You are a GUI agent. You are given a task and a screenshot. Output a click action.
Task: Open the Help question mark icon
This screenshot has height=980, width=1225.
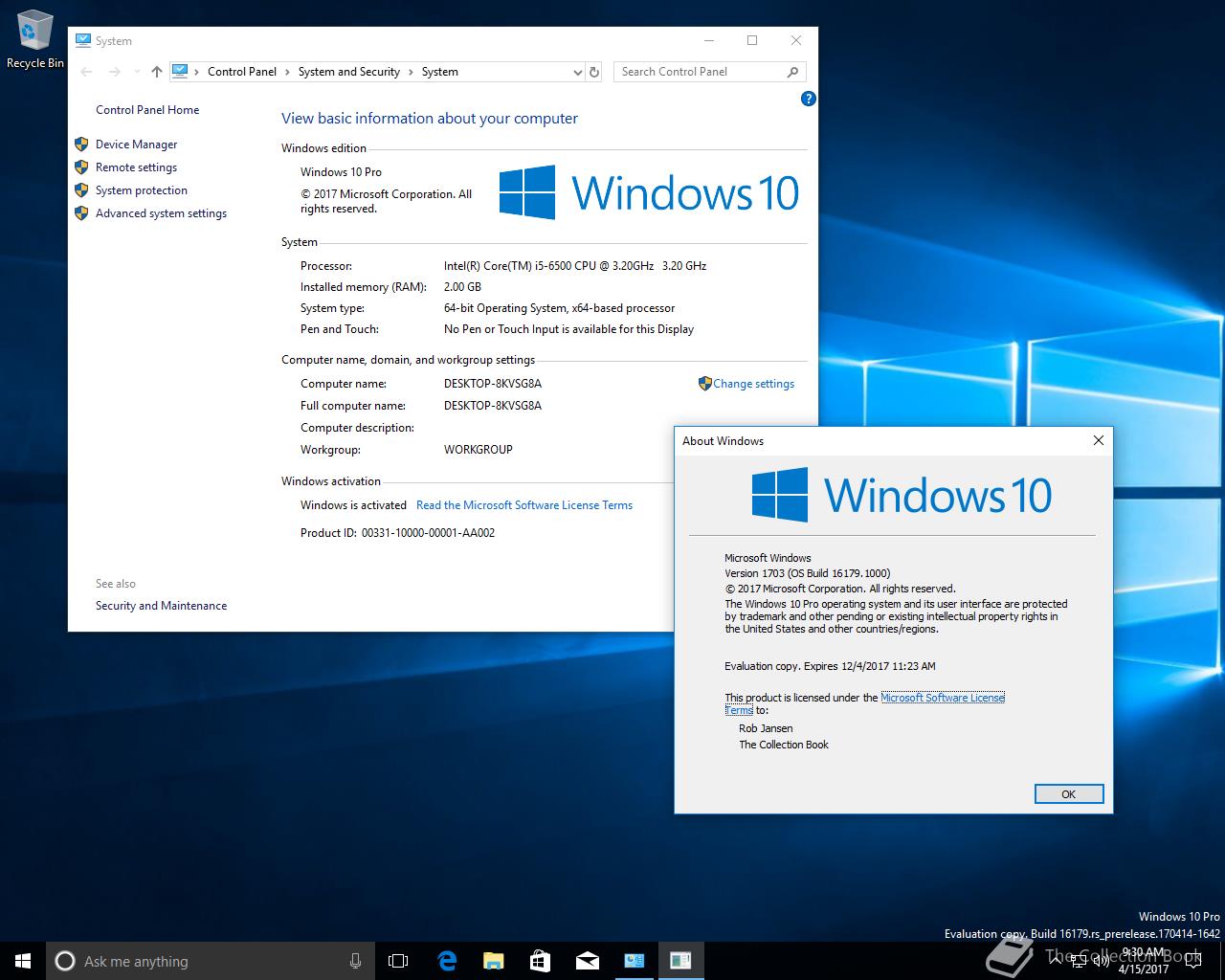point(808,99)
